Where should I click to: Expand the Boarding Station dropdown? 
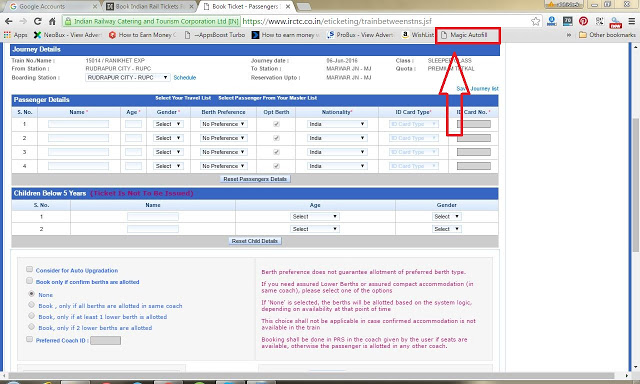[x=128, y=78]
